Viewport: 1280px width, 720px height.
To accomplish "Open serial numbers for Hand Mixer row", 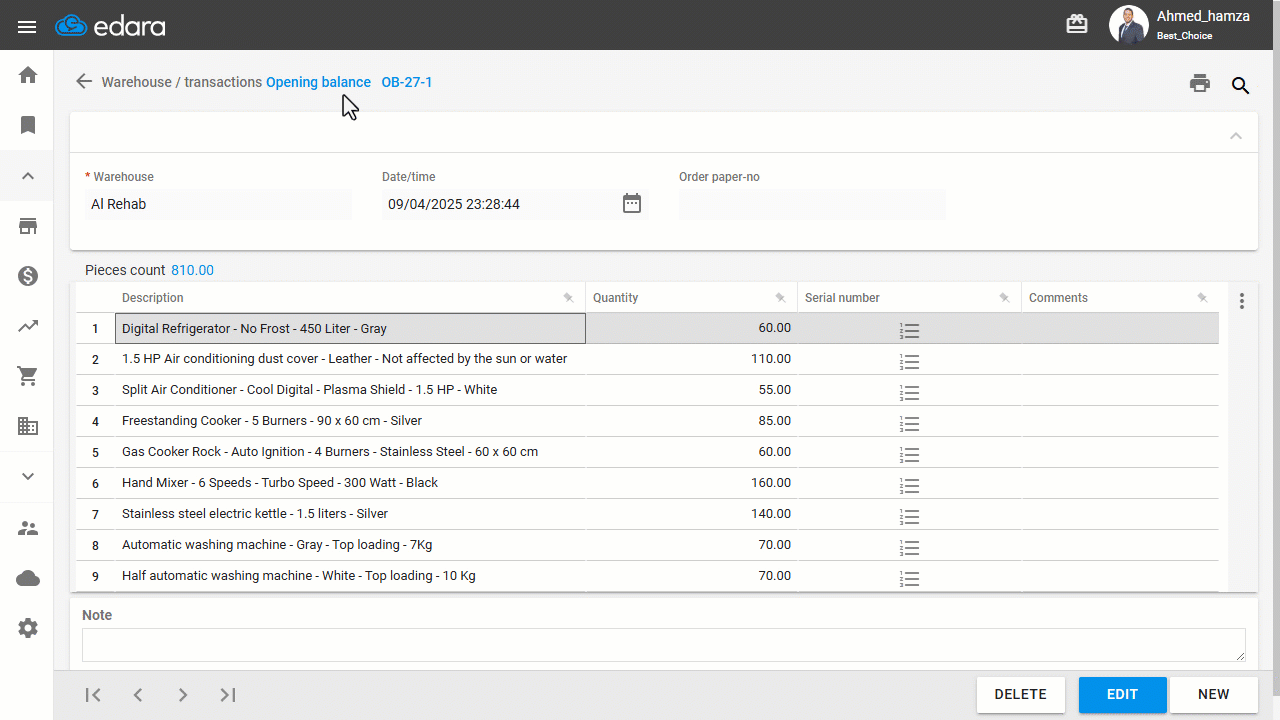I will click(909, 485).
